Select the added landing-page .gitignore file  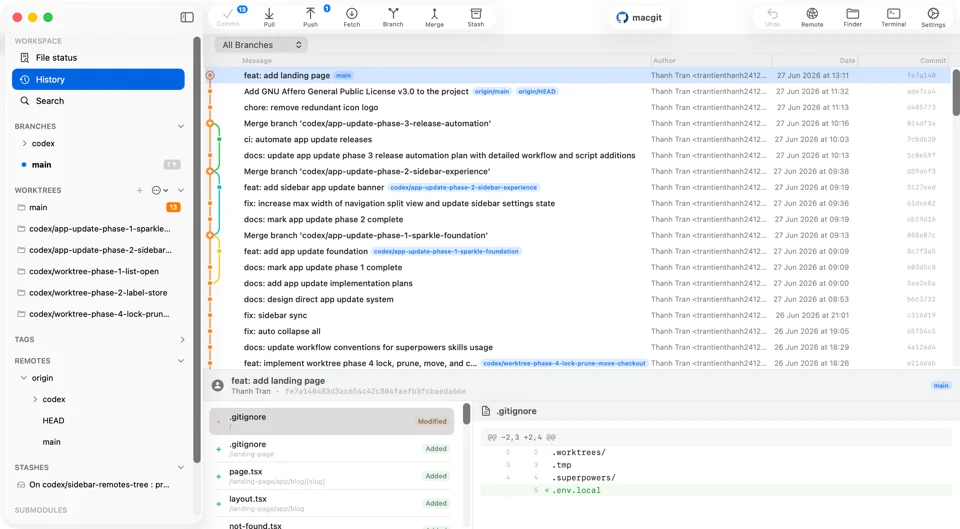point(332,449)
